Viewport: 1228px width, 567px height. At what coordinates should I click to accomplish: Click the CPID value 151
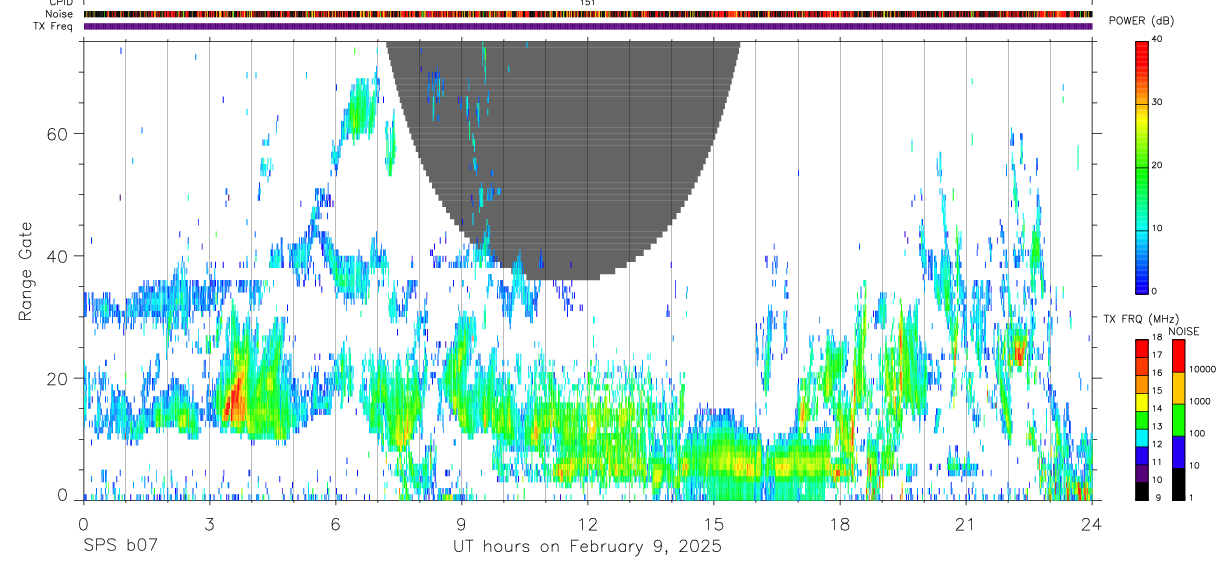coord(587,3)
